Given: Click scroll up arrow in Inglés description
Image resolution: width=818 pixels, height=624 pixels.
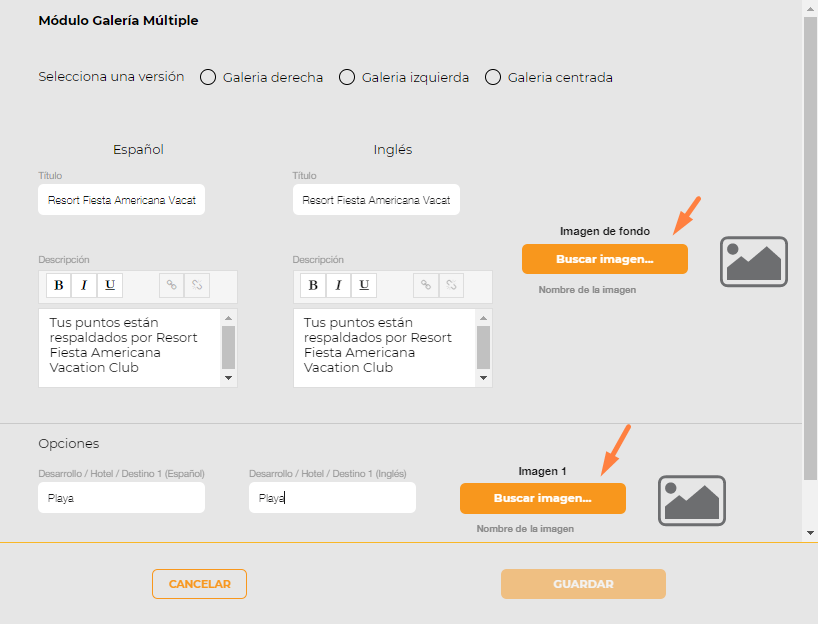Looking at the screenshot, I should pyautogui.click(x=483, y=318).
